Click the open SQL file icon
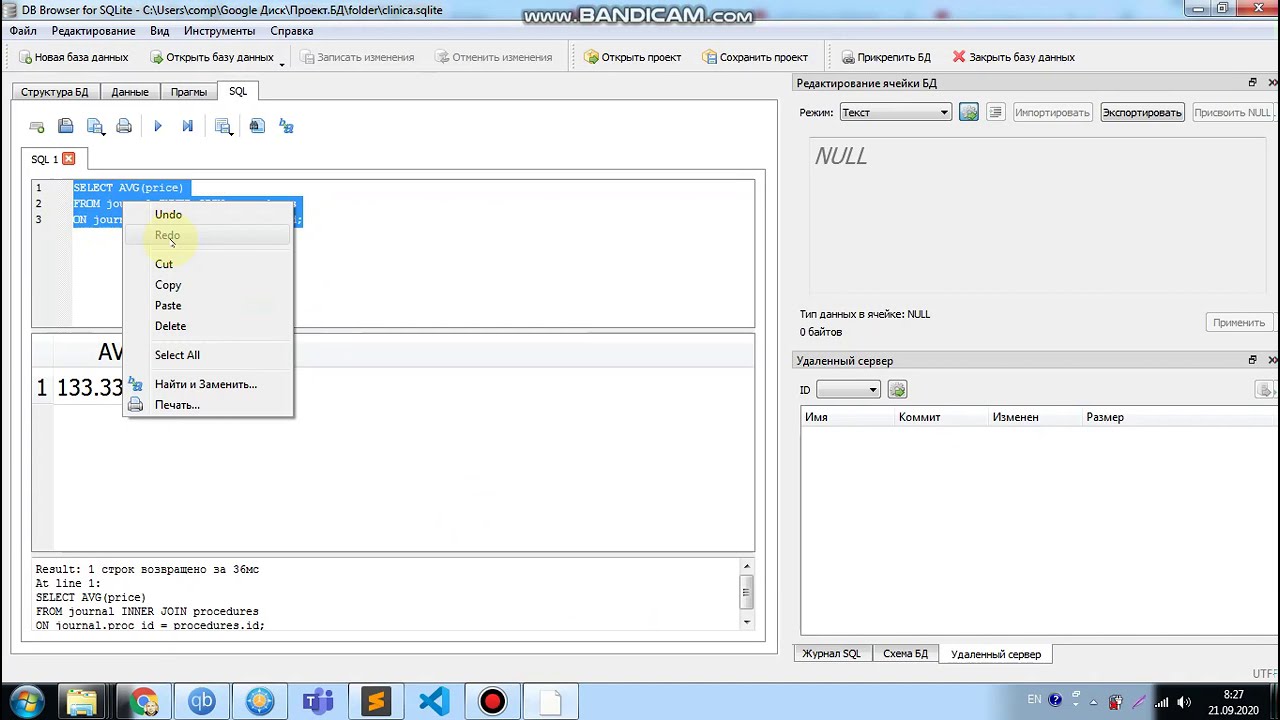The image size is (1280, 720). [66, 126]
